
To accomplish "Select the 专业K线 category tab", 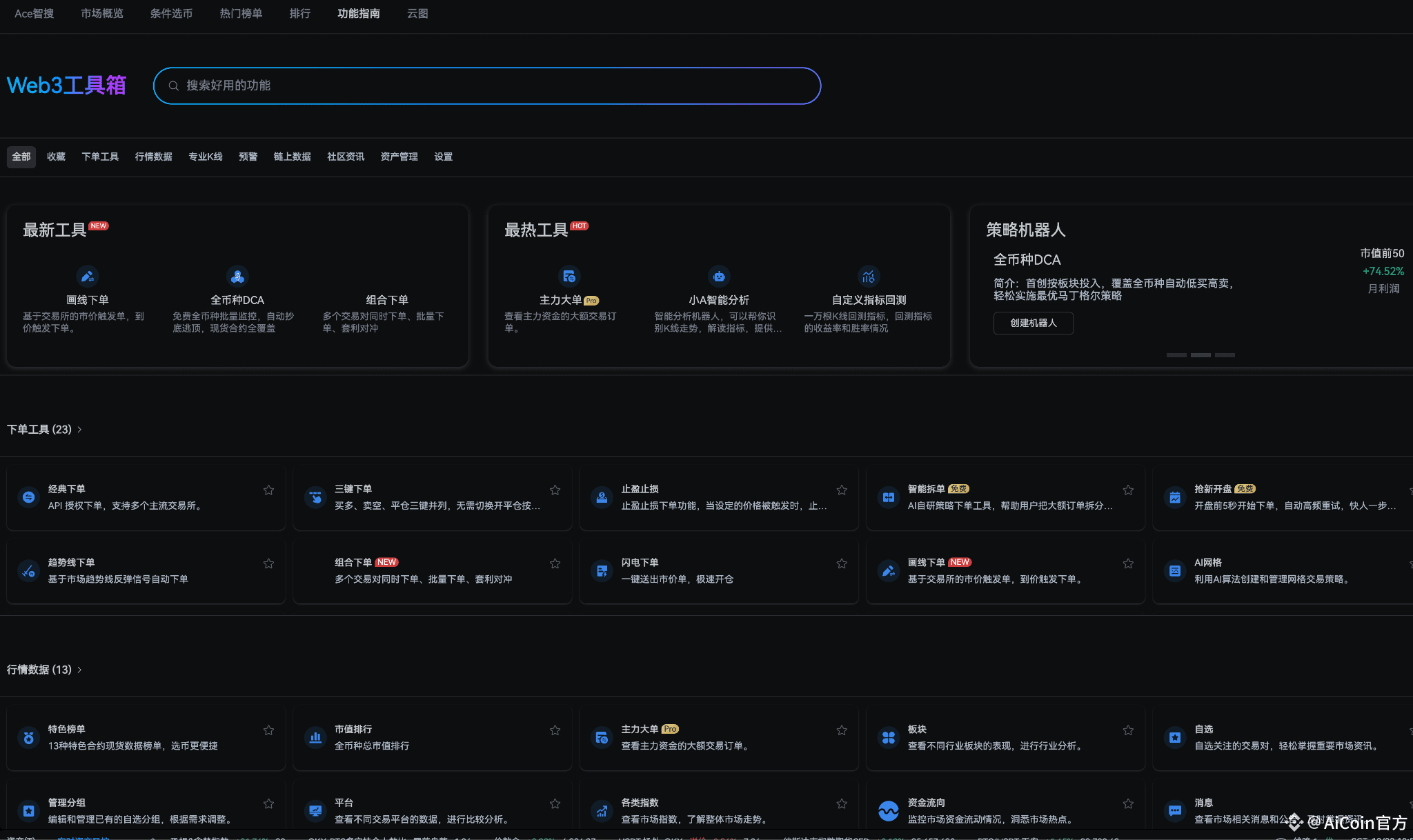I will pyautogui.click(x=206, y=157).
